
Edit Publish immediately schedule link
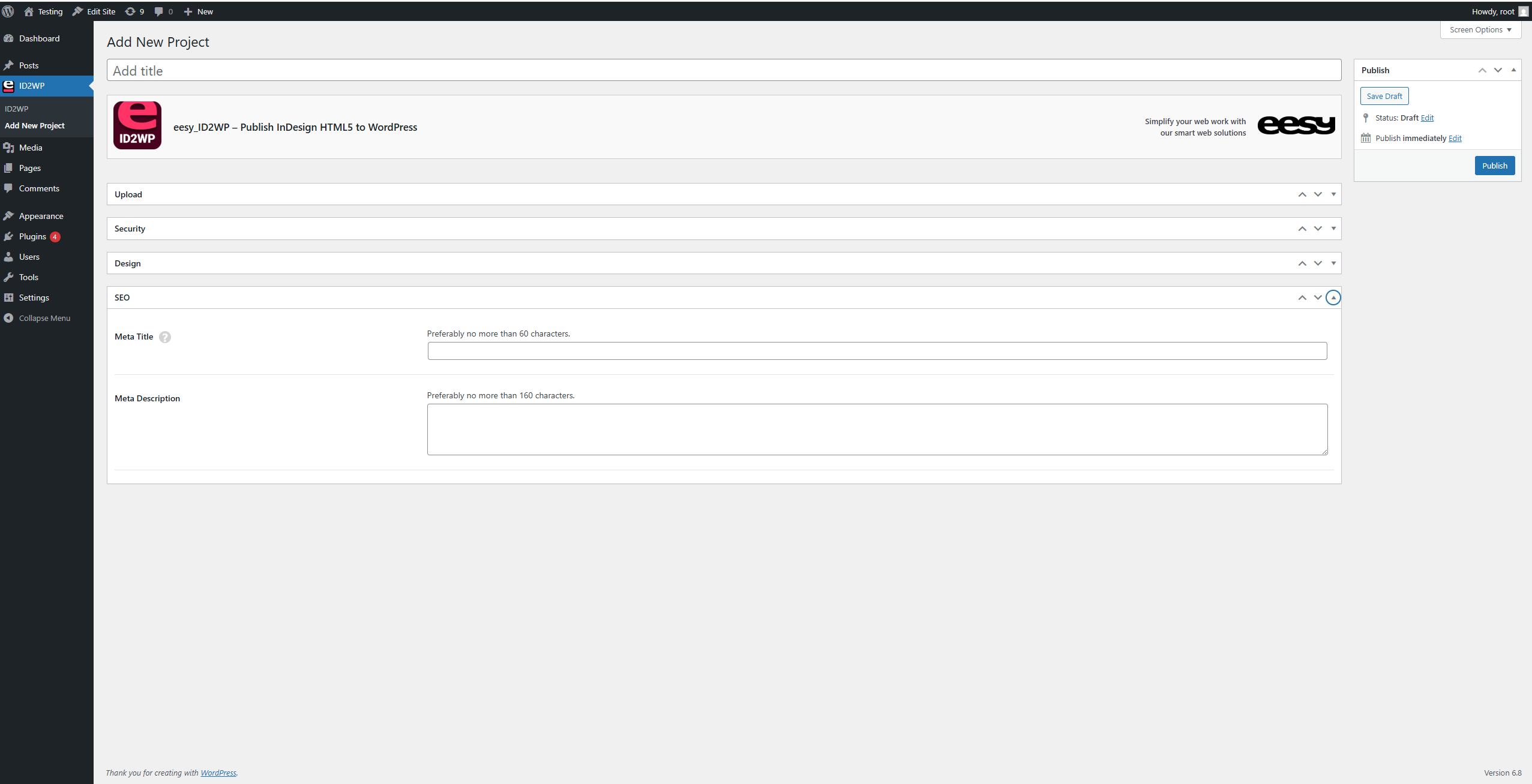pyautogui.click(x=1455, y=139)
